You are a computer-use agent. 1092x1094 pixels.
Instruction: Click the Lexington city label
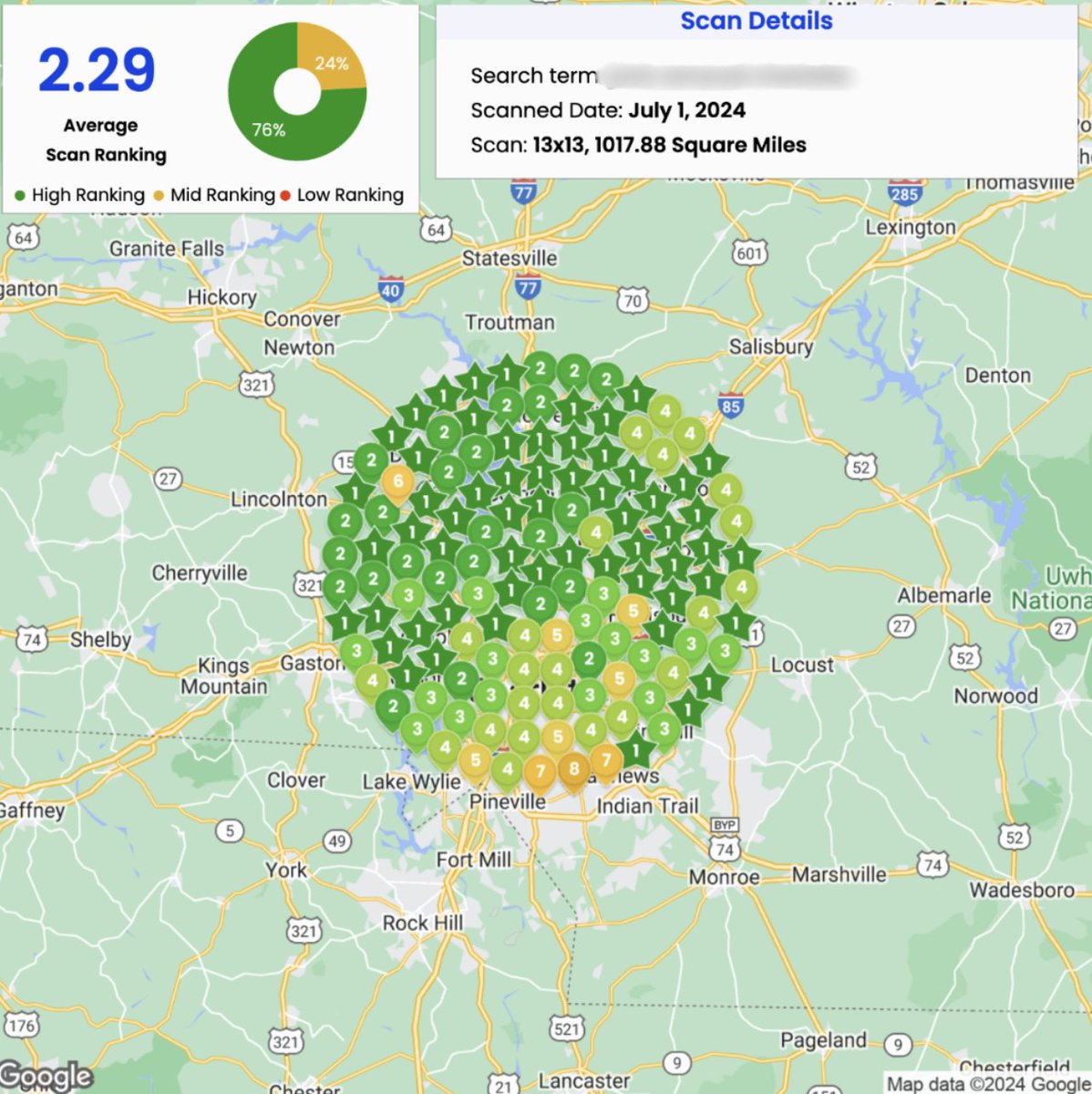[911, 227]
